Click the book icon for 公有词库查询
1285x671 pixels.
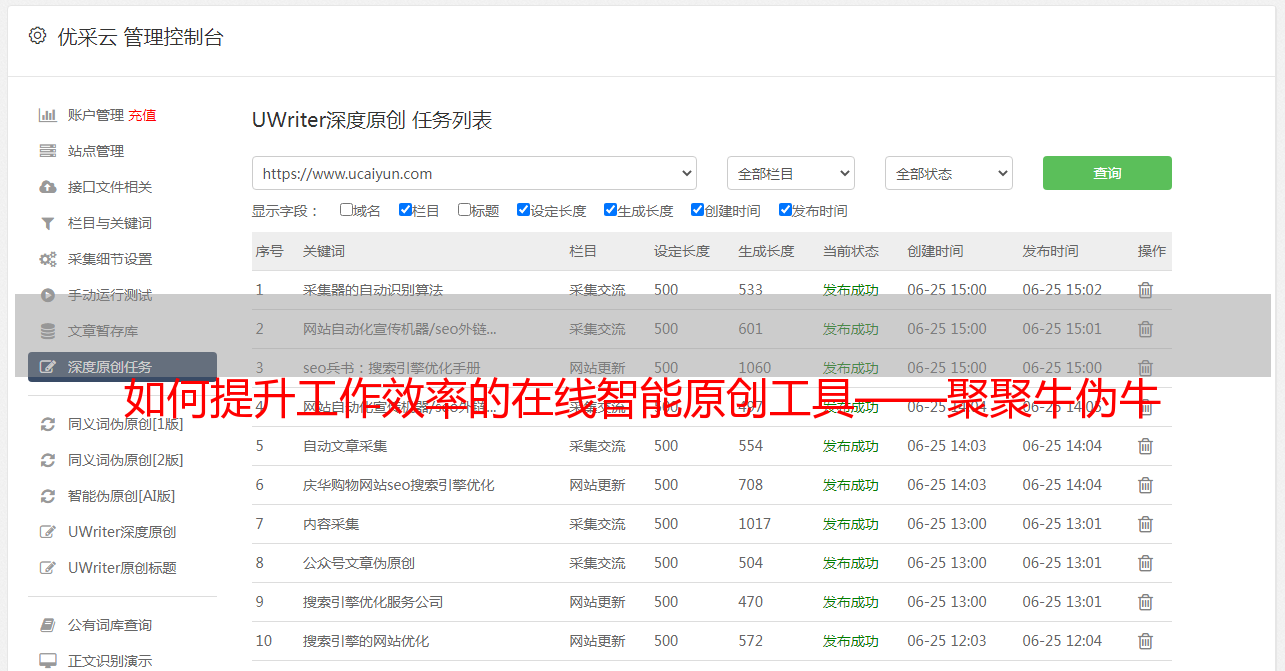click(47, 625)
